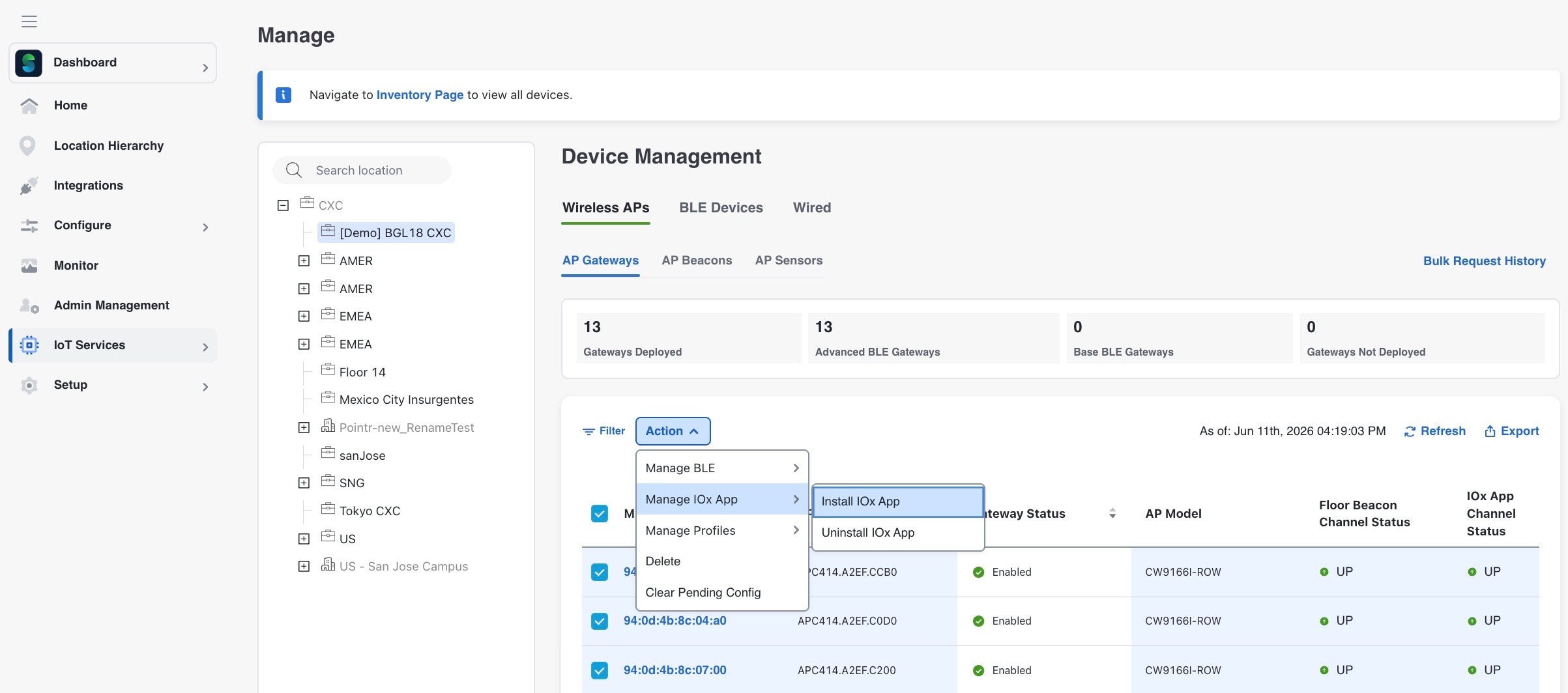1568x693 pixels.
Task: Click the Monitor chart icon
Action: 29,266
